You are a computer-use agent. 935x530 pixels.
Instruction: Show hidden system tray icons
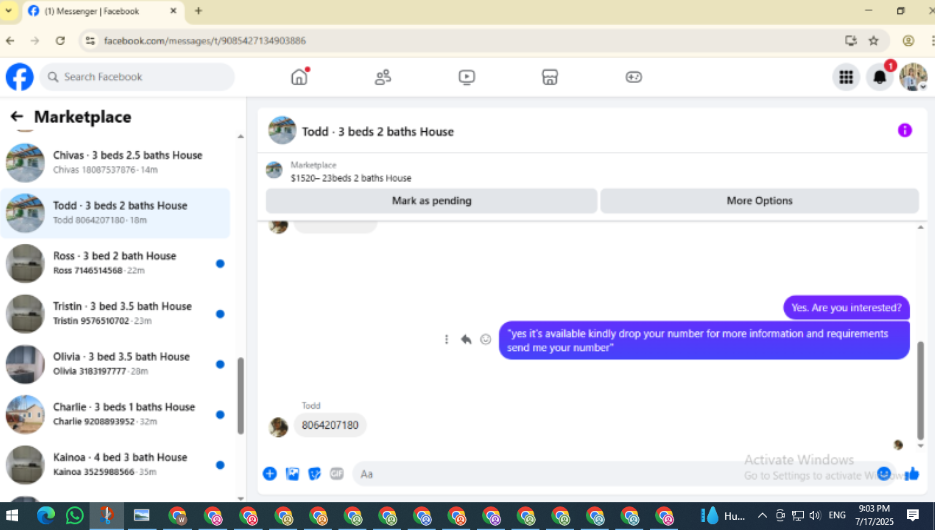tap(762, 515)
